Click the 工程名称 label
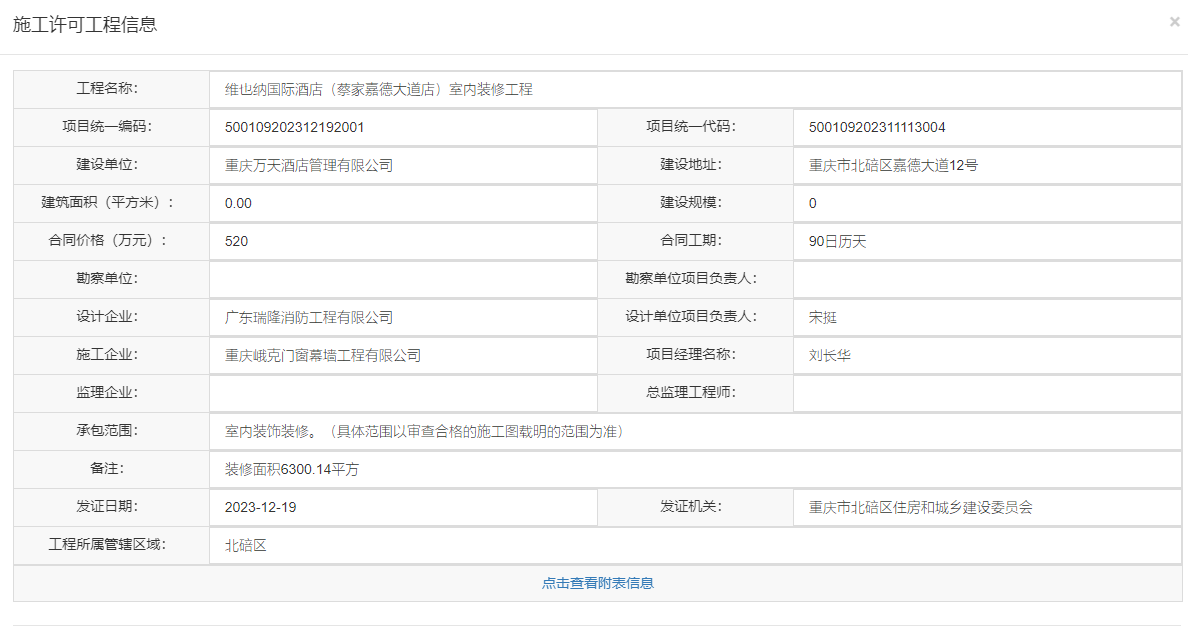The height and width of the screenshot is (634, 1188). [x=107, y=89]
